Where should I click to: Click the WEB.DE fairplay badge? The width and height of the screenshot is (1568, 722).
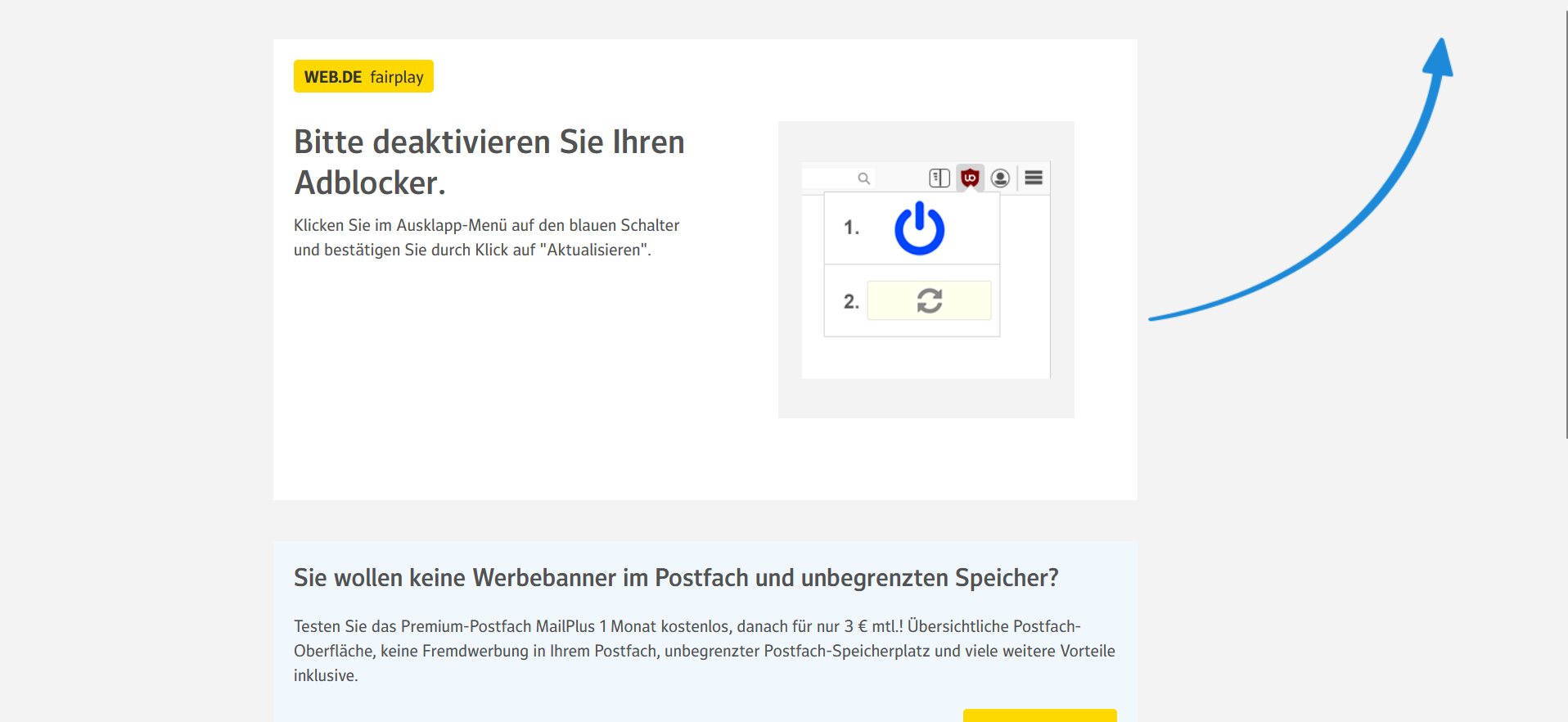(x=363, y=76)
